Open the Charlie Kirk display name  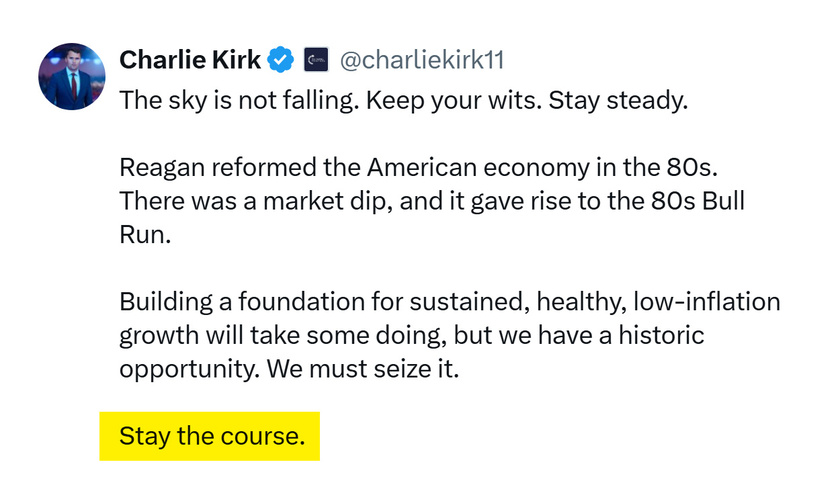(190, 59)
